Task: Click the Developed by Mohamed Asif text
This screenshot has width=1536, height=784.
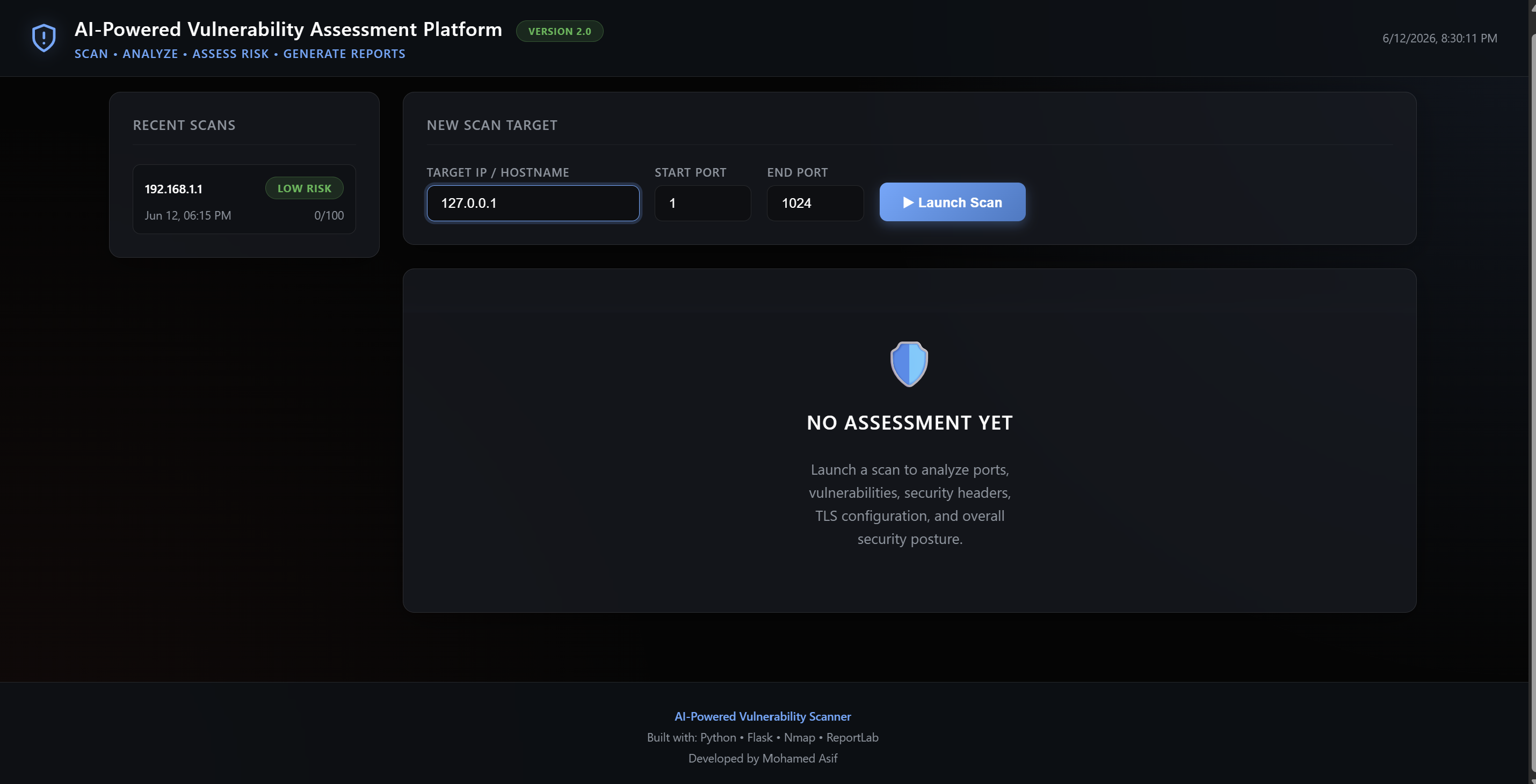Action: click(x=763, y=758)
